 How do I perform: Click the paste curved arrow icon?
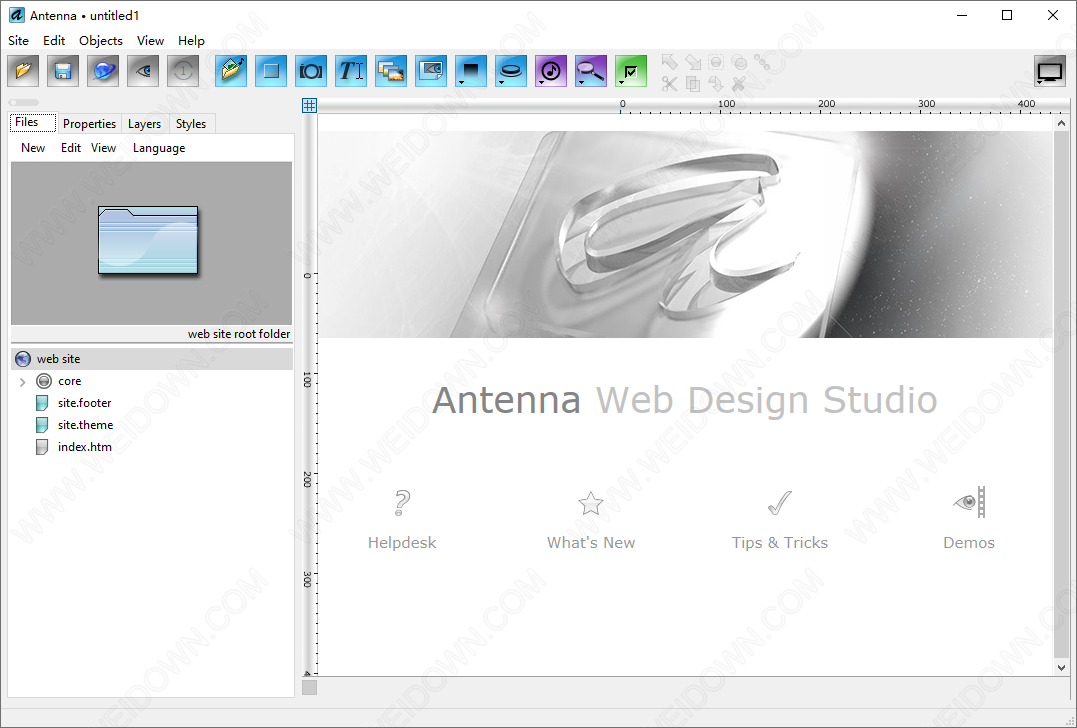pyautogui.click(x=716, y=84)
